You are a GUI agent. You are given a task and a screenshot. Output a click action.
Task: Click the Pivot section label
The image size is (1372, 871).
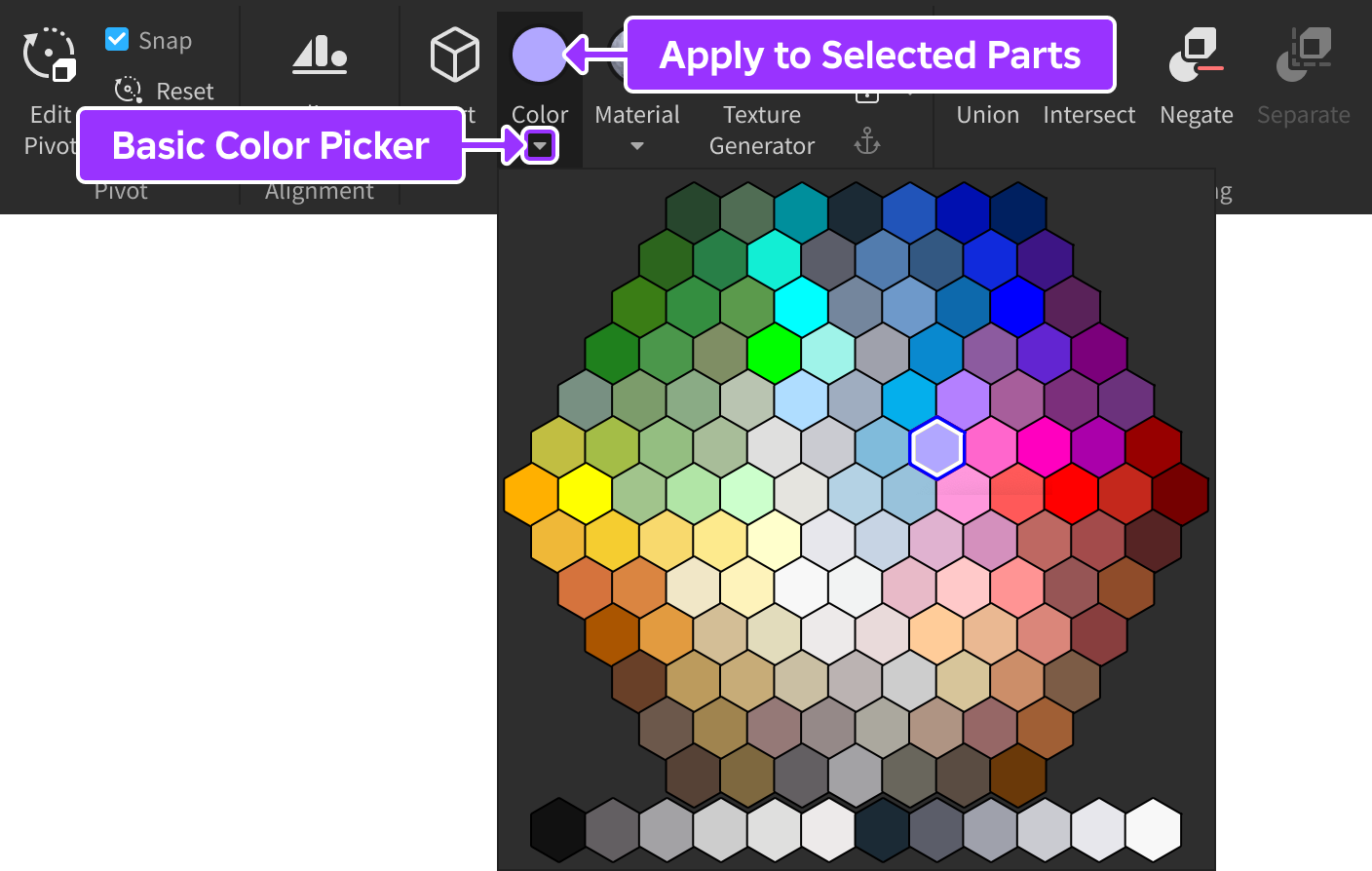pos(120,191)
